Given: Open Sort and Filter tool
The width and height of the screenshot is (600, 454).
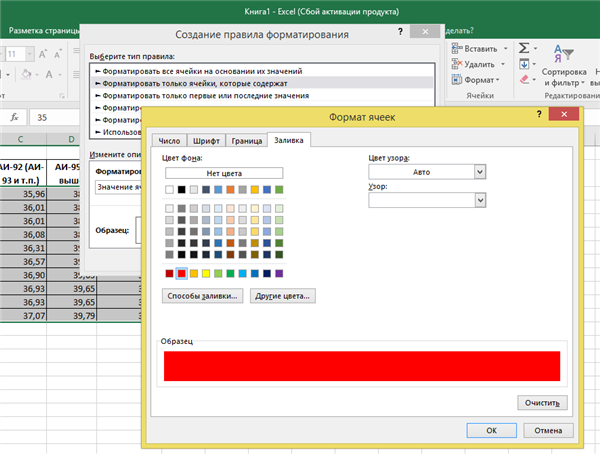Looking at the screenshot, I should [563, 66].
